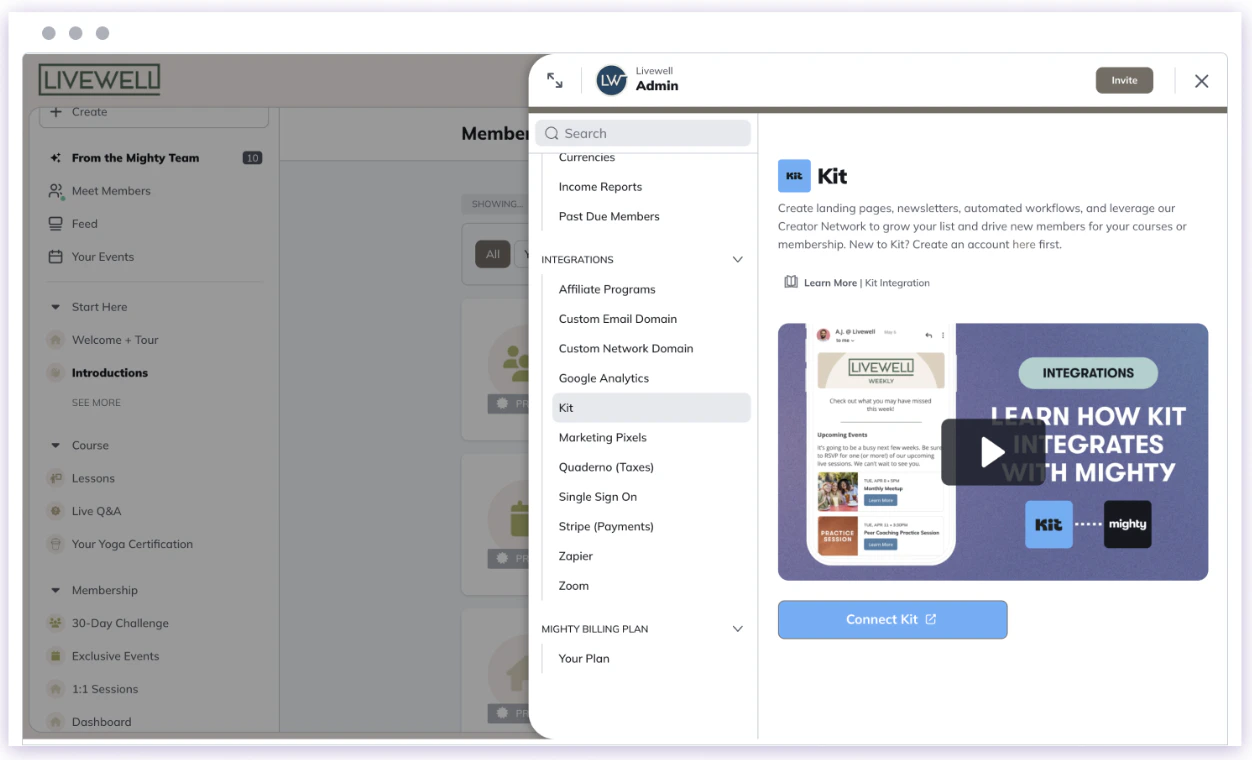Click the 'here' link to create Kit account
The height and width of the screenshot is (760, 1252).
coord(1024,244)
